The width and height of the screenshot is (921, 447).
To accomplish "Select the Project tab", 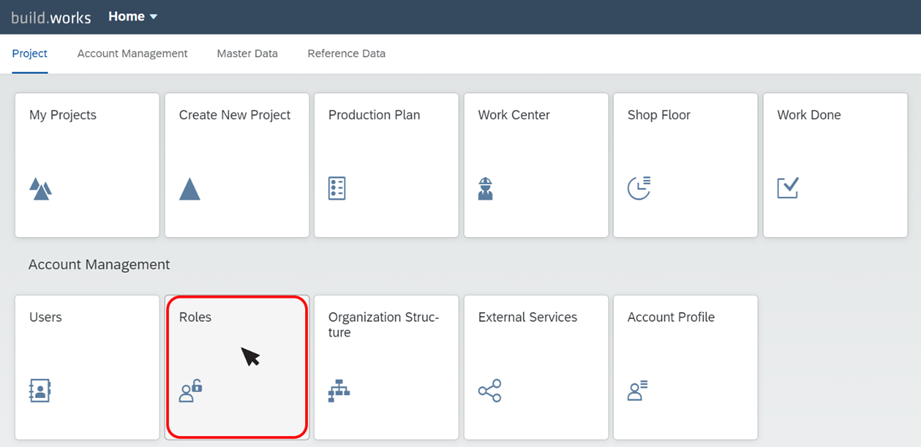I will coord(29,53).
